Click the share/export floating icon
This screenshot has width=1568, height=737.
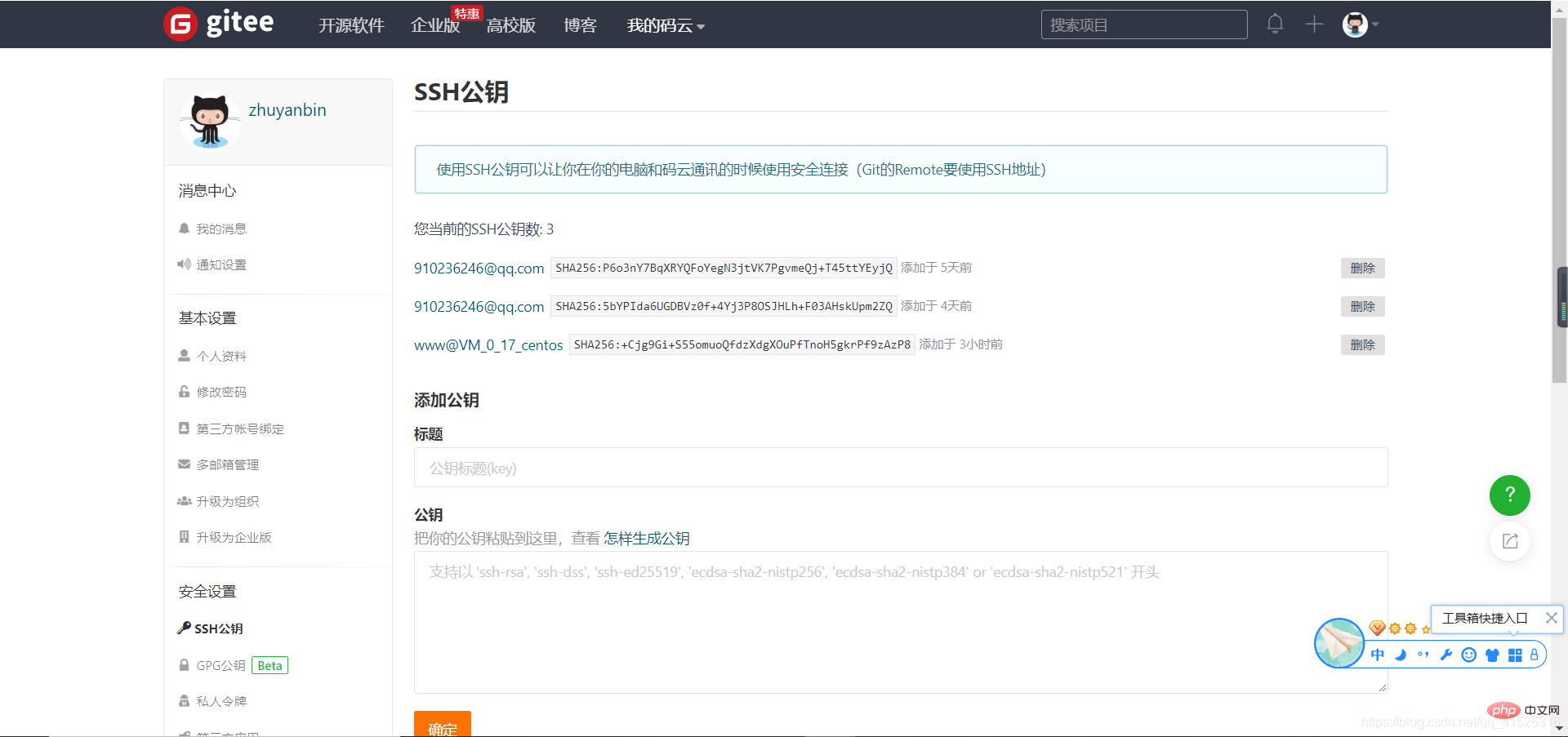coord(1510,541)
